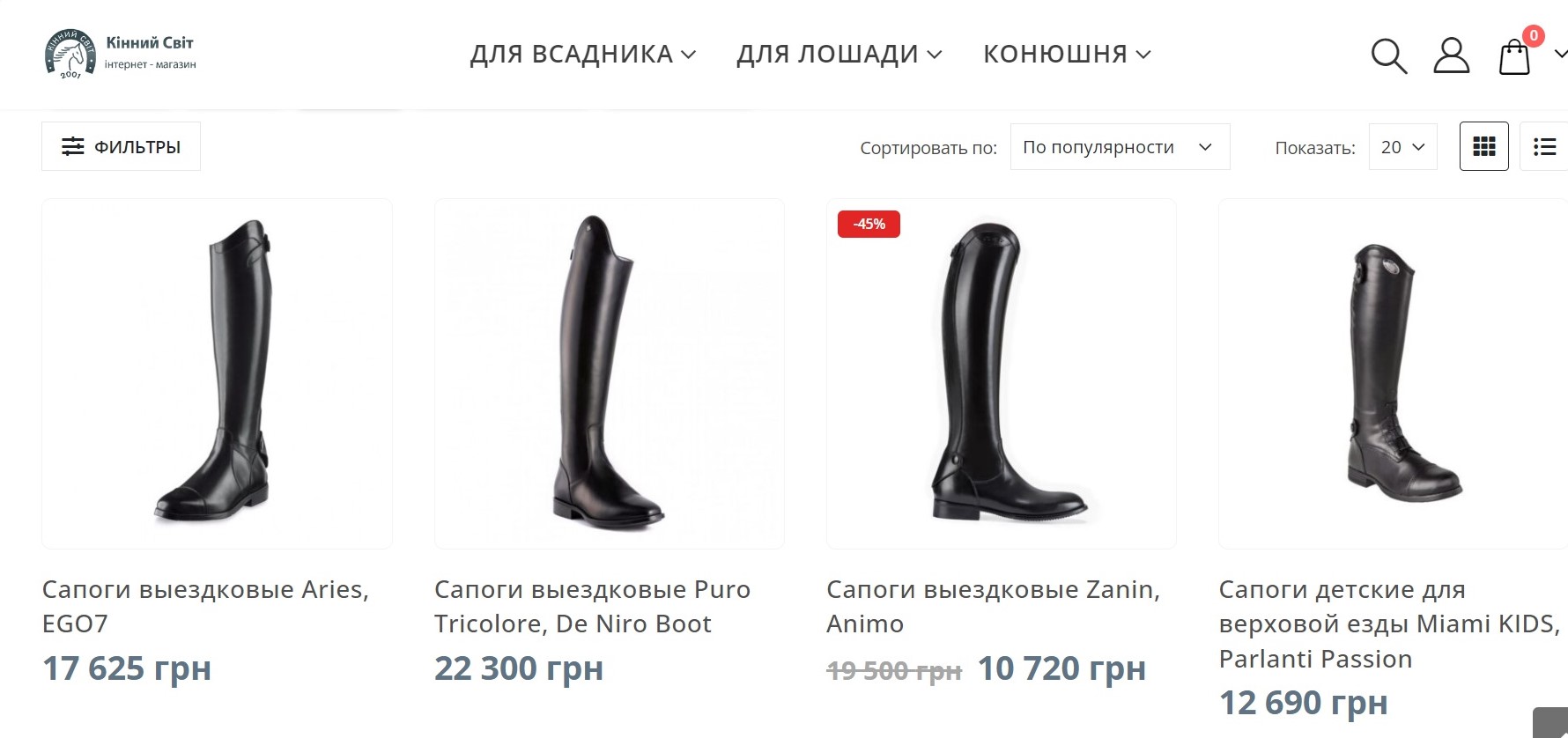Click the Сапоги детские Miami KIDS title

coord(1389,624)
